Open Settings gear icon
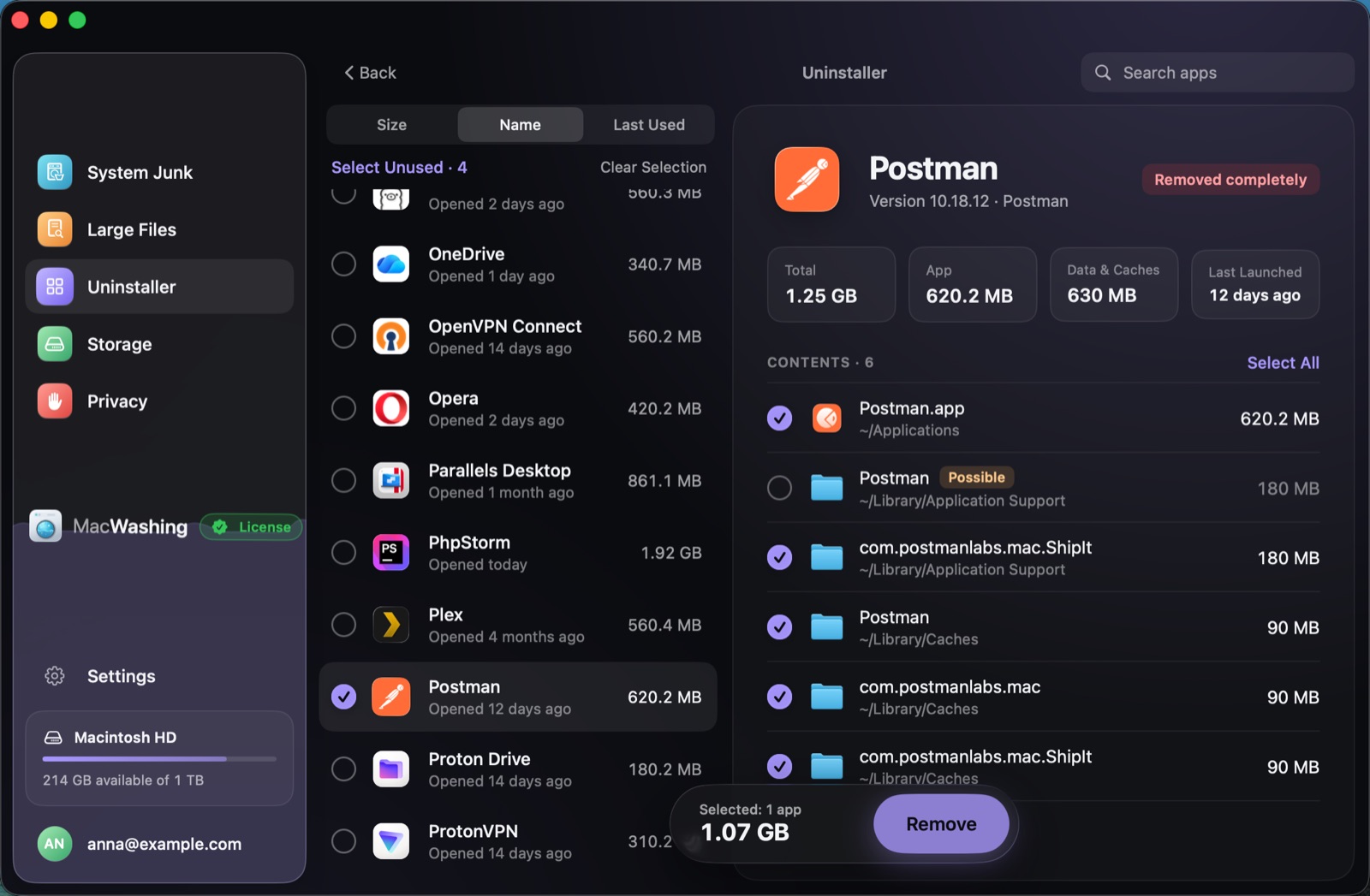1370x896 pixels. (55, 676)
